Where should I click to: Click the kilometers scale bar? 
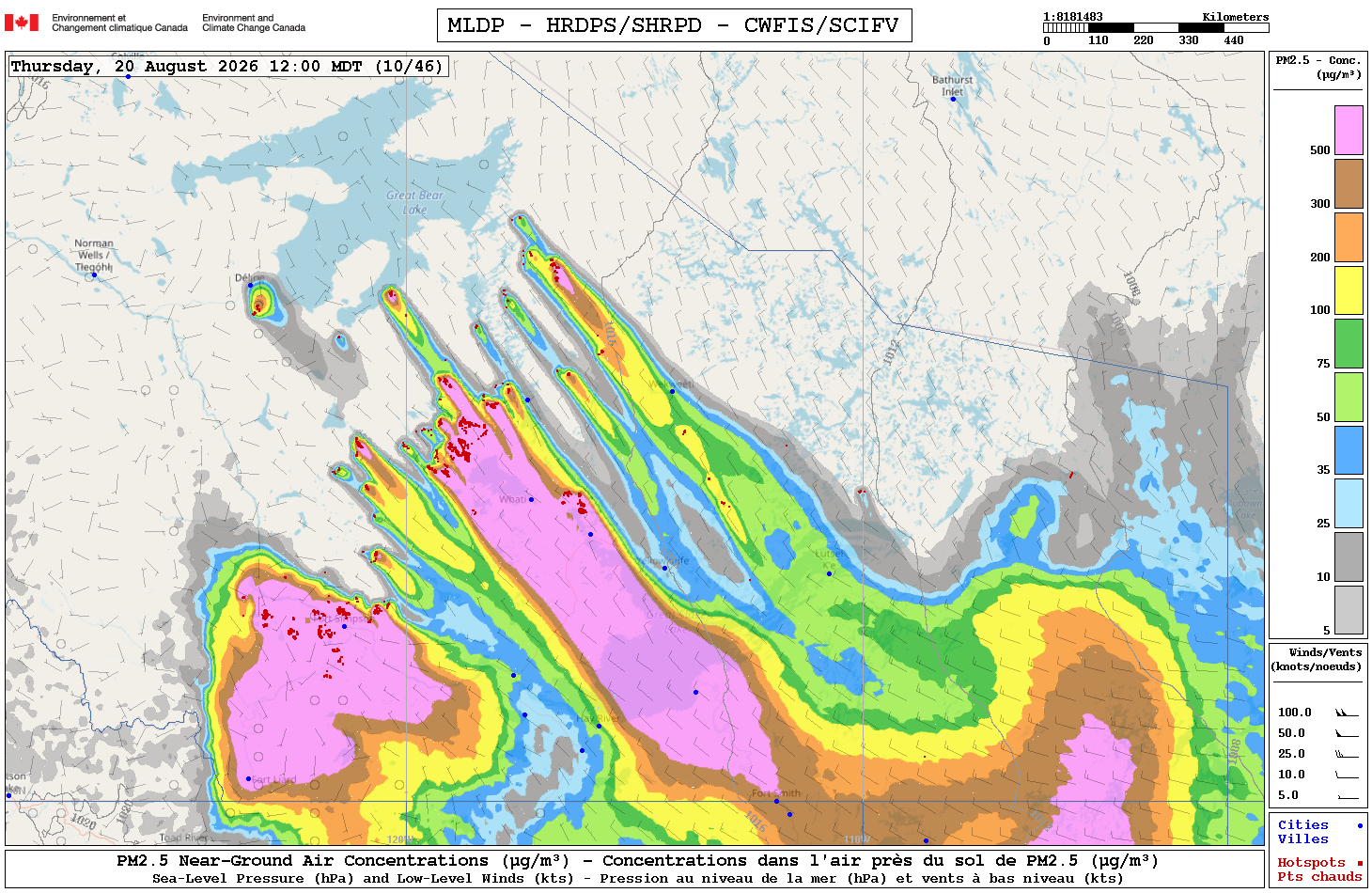click(1156, 28)
